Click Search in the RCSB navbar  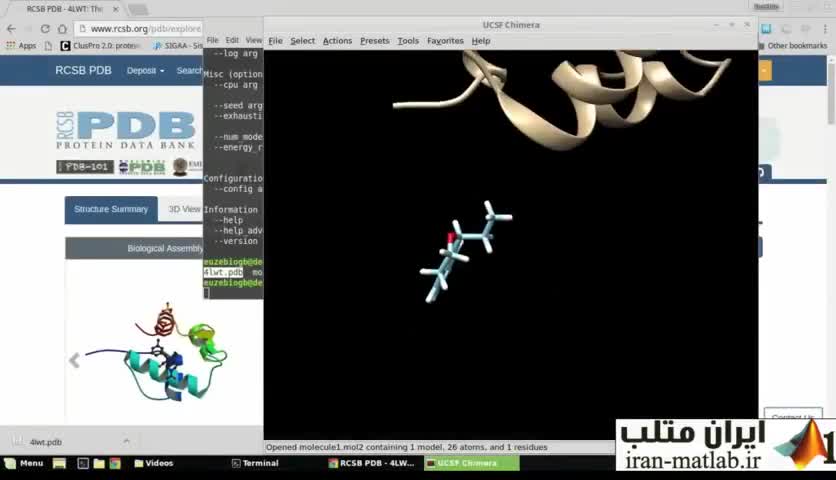[x=189, y=70]
